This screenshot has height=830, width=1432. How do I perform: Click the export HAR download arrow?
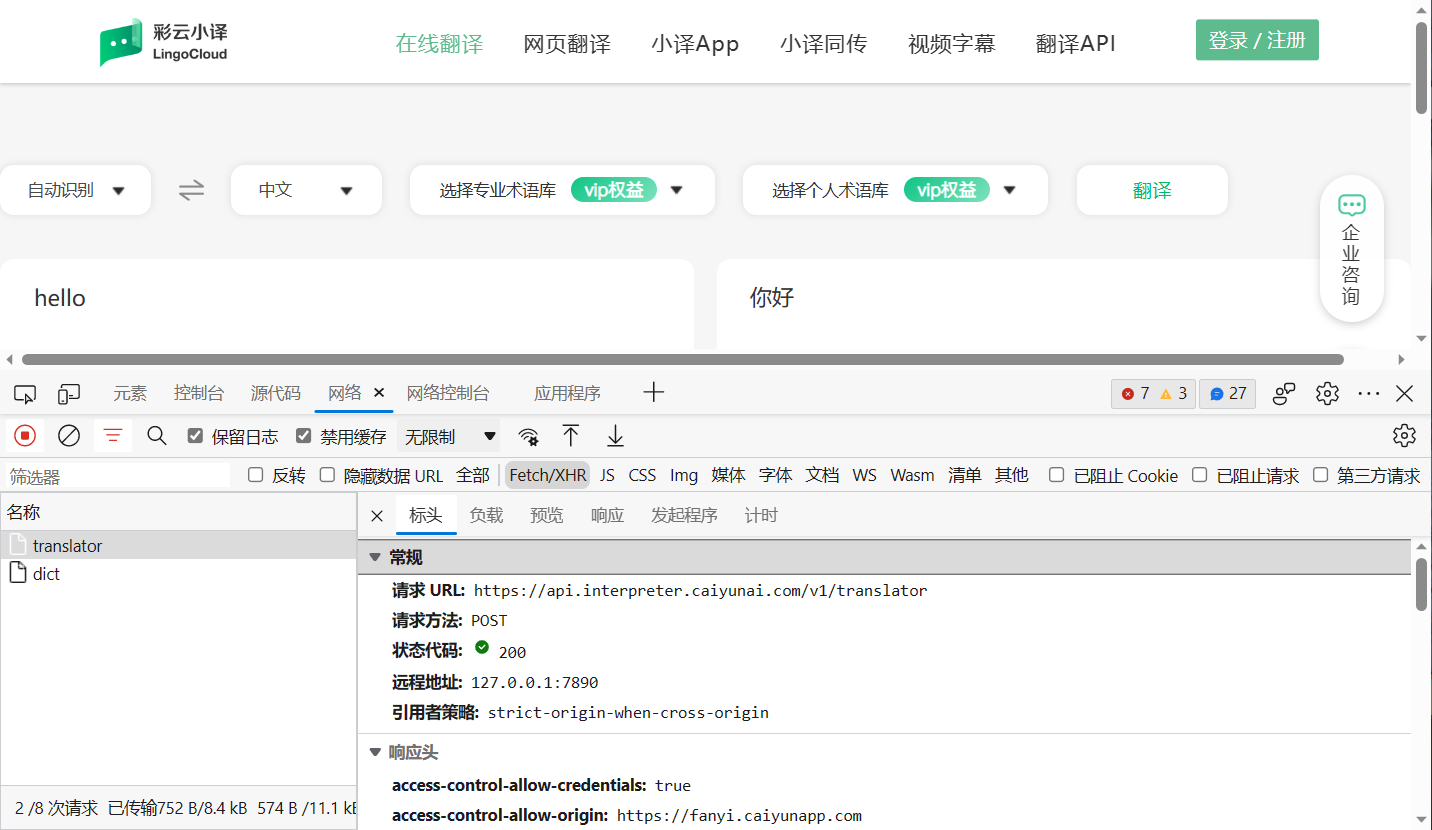pos(616,435)
